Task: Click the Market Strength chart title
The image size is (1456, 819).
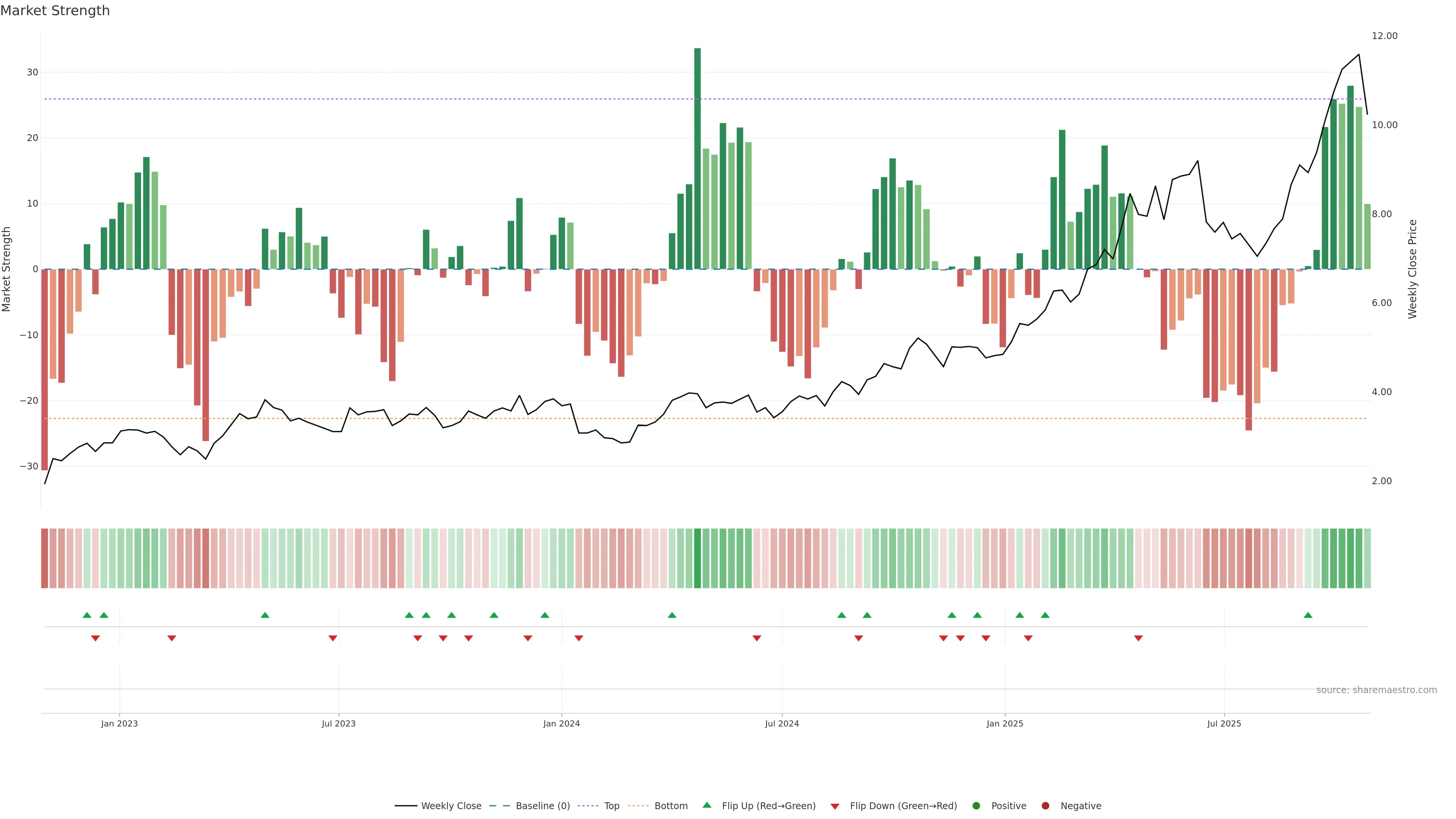Action: [x=55, y=11]
